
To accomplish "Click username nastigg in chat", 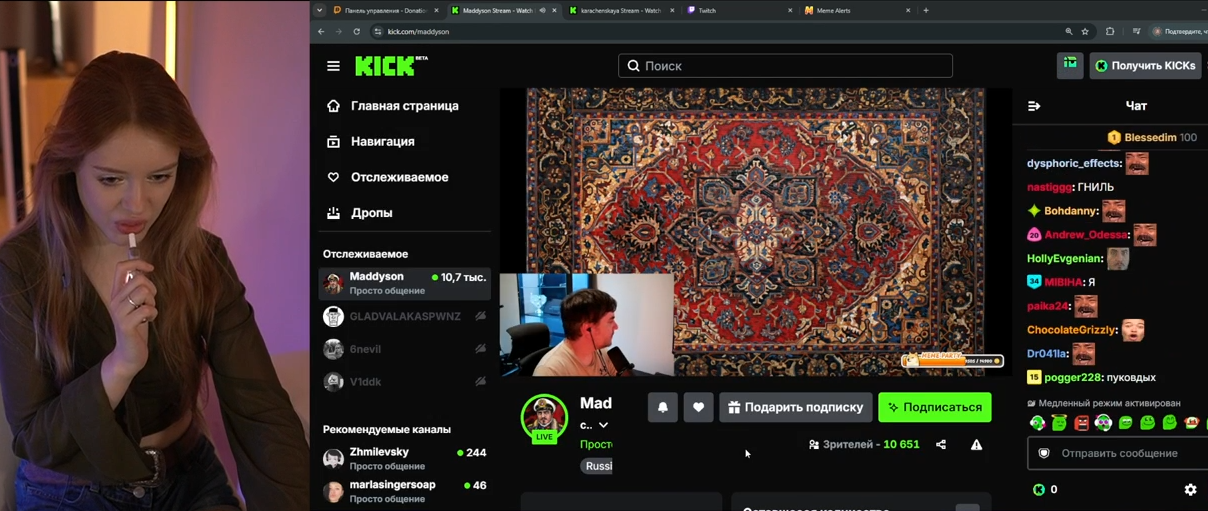I will pos(1048,187).
